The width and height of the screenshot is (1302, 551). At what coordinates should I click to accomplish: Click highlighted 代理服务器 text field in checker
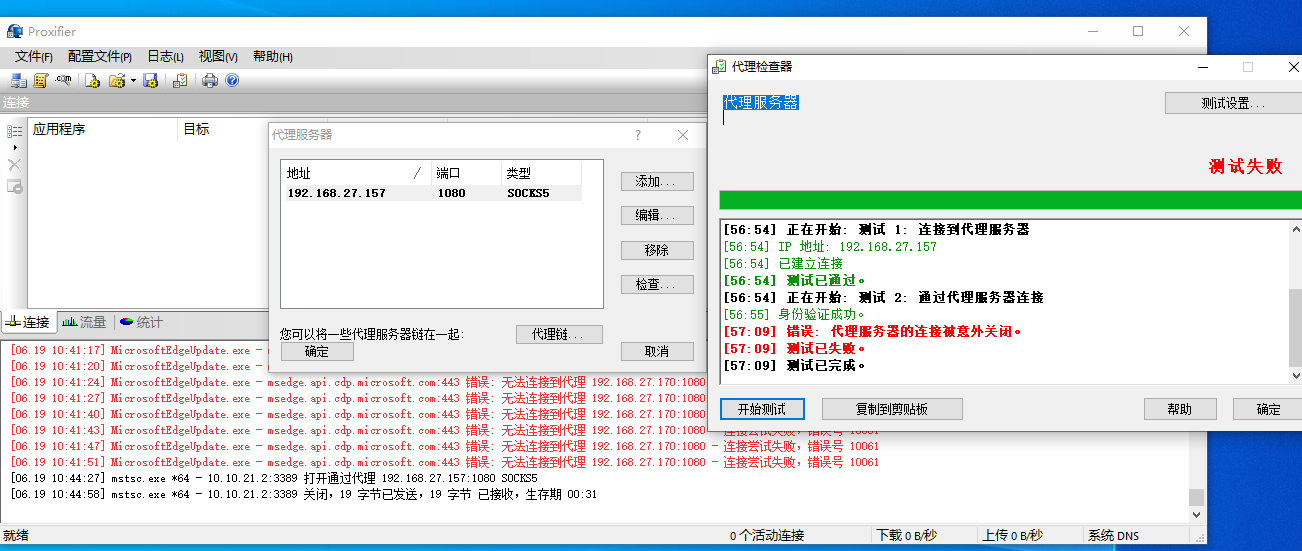click(x=761, y=102)
